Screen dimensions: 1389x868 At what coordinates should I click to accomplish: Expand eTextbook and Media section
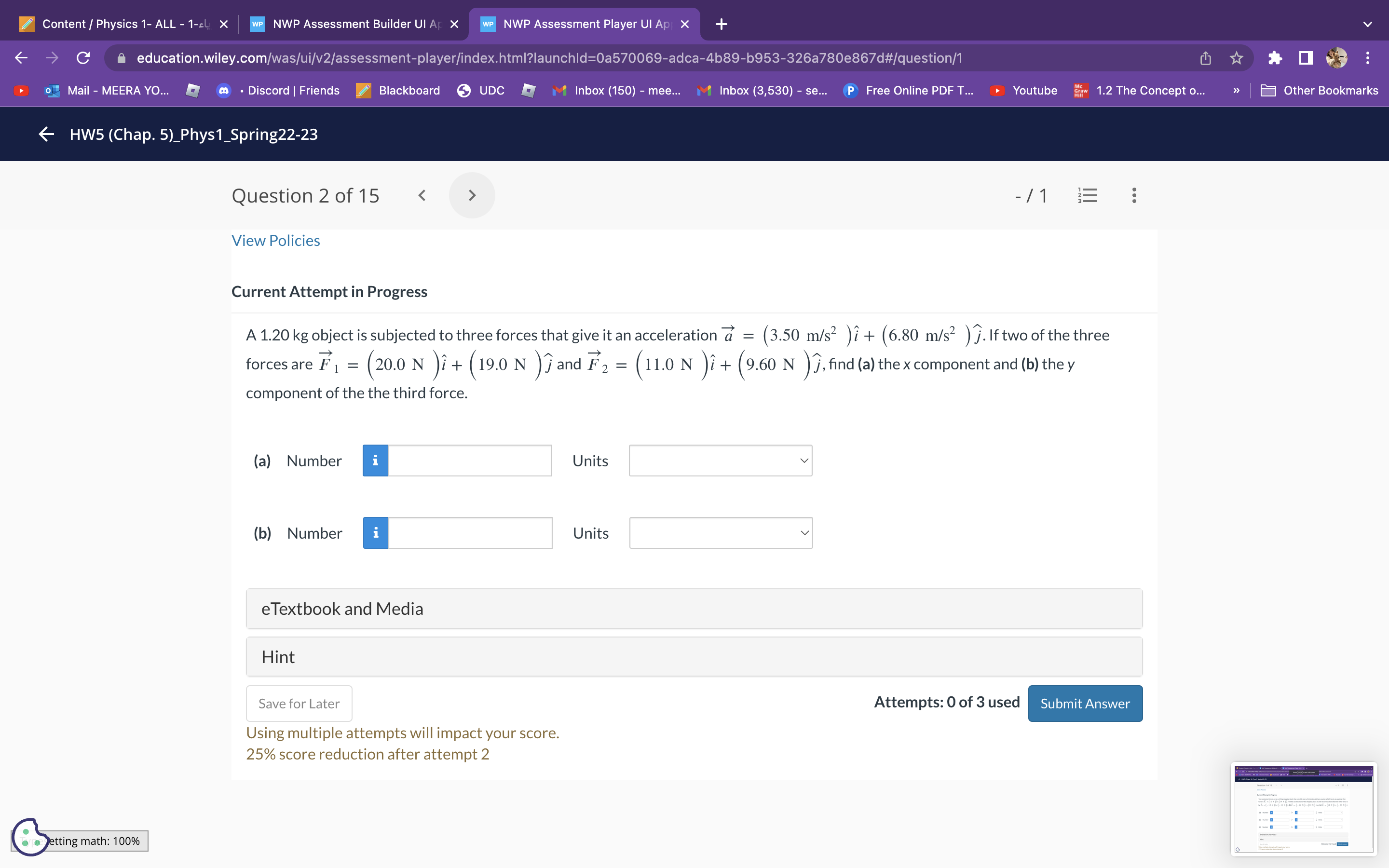tap(694, 609)
